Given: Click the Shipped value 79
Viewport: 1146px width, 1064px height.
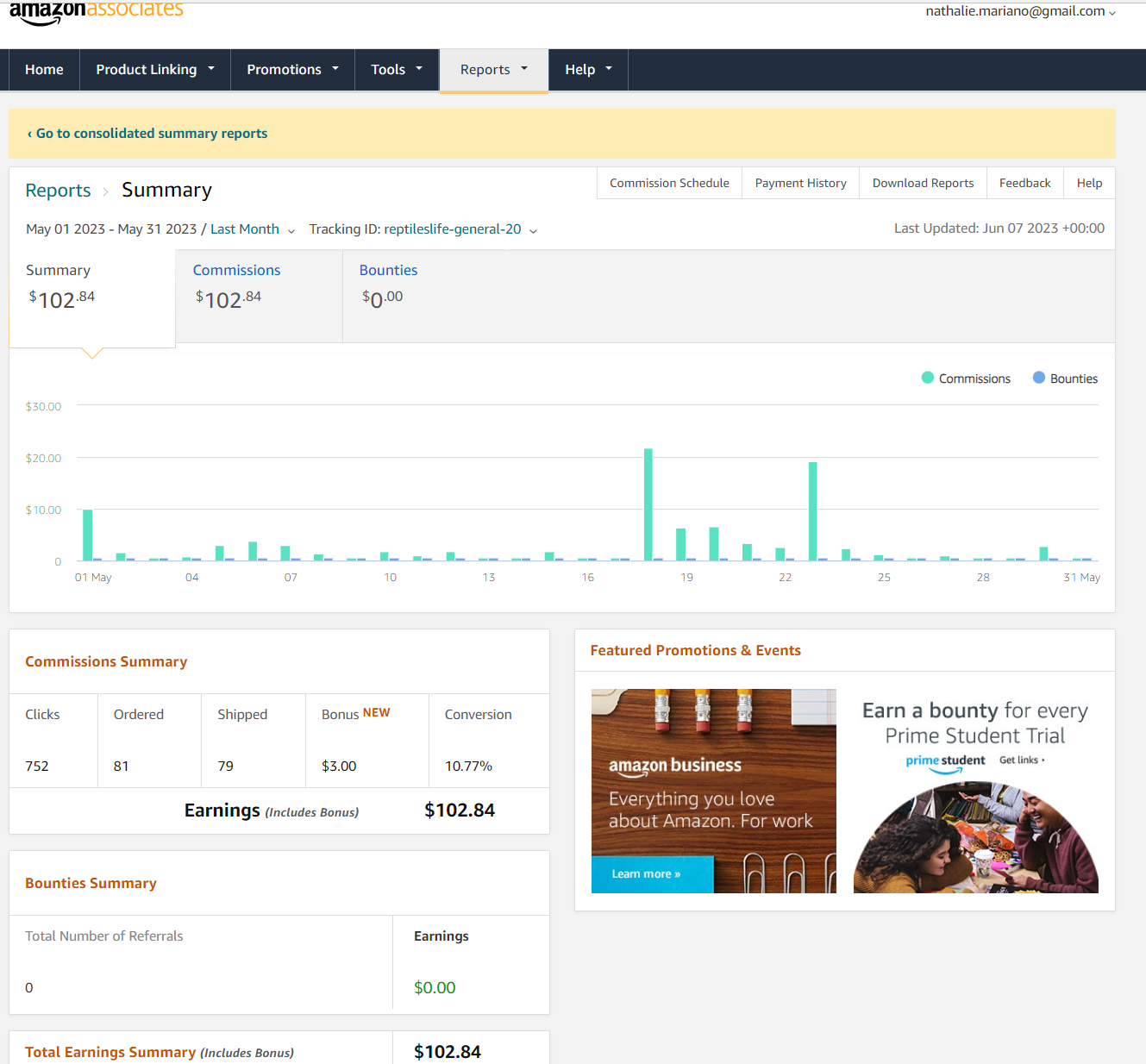Looking at the screenshot, I should tap(226, 767).
